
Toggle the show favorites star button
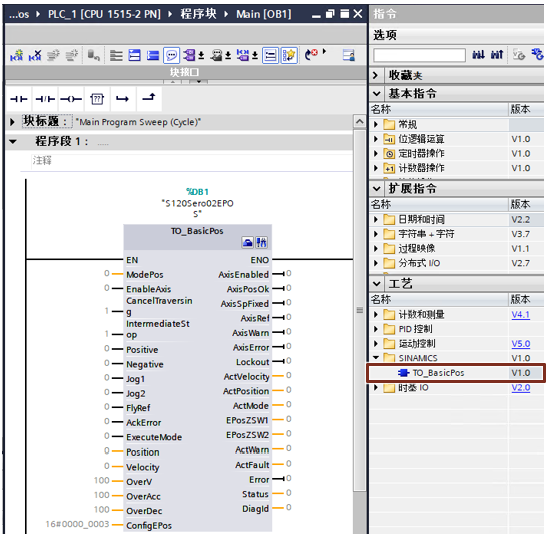click(289, 55)
